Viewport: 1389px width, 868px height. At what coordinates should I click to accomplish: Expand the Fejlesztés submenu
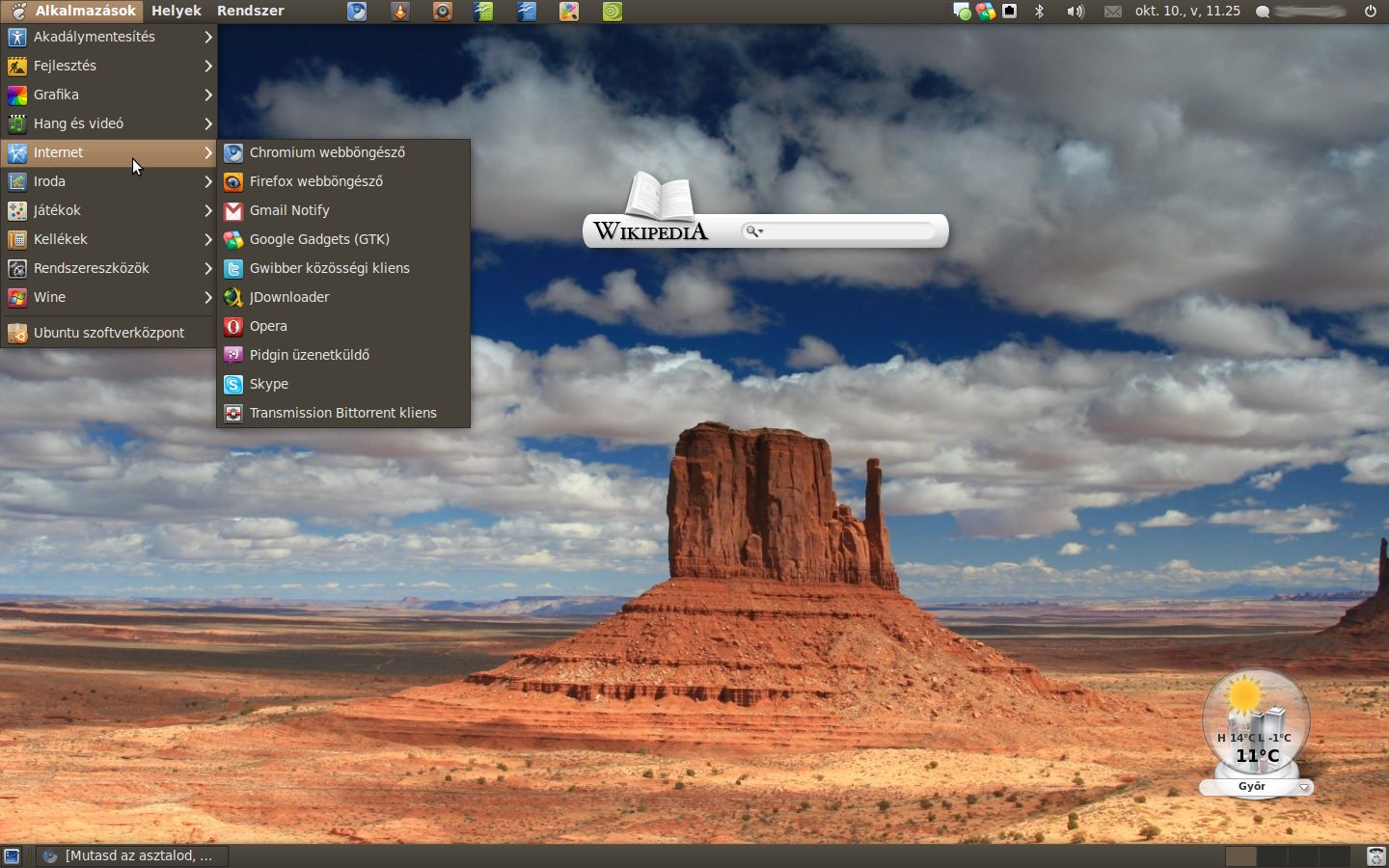pyautogui.click(x=109, y=66)
